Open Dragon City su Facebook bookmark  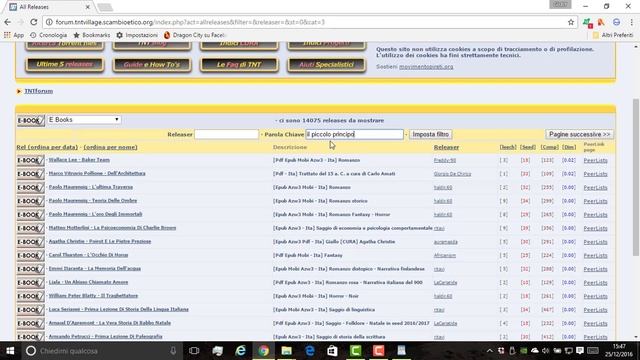pos(195,35)
